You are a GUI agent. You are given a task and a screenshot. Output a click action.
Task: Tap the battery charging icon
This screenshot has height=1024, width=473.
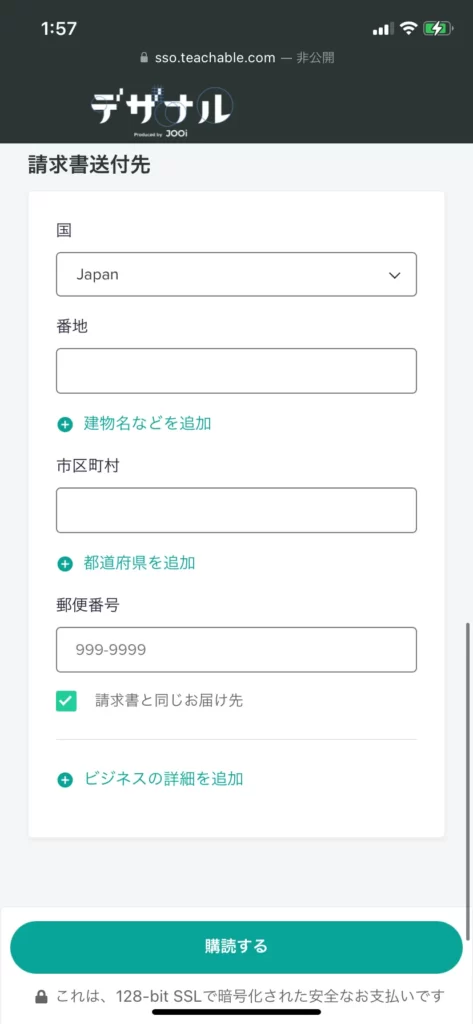[436, 29]
